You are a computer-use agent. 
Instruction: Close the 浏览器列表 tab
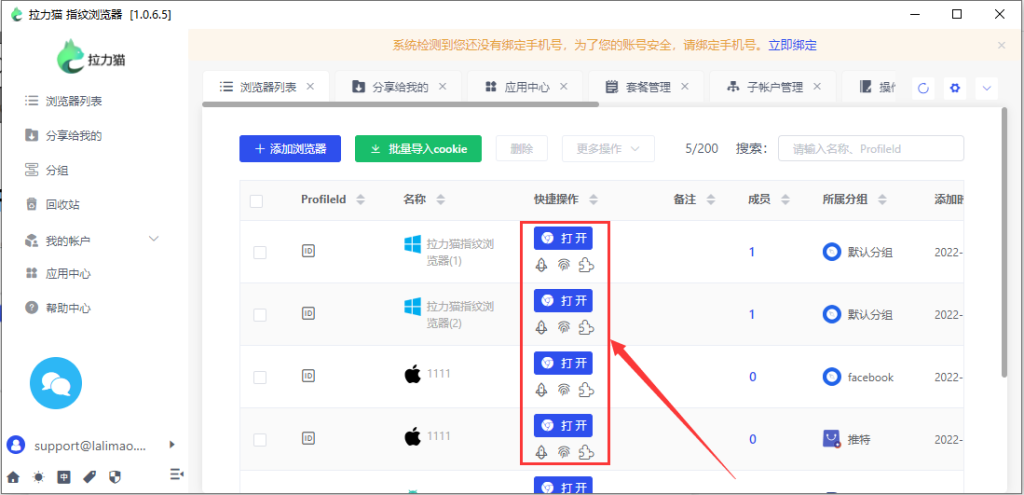point(311,86)
